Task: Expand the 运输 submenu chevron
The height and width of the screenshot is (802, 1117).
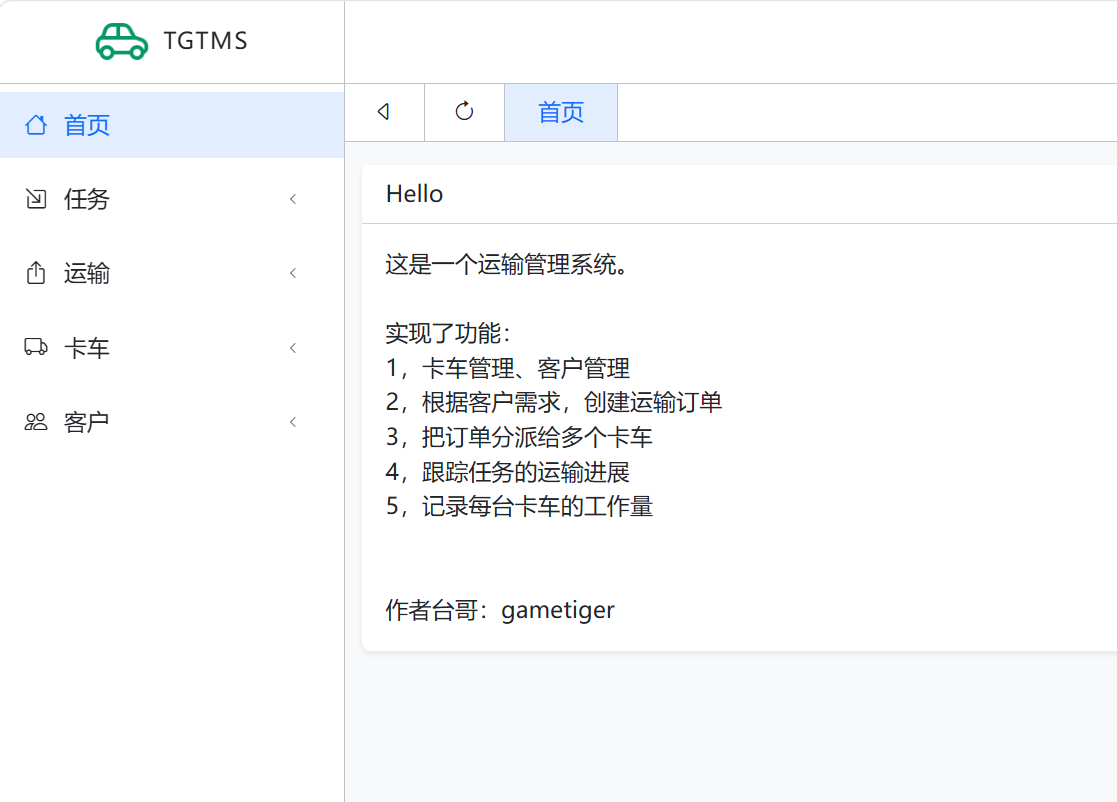Action: click(293, 274)
